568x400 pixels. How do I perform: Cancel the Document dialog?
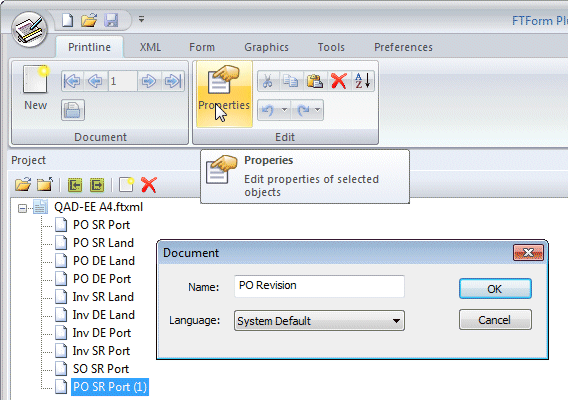495,320
